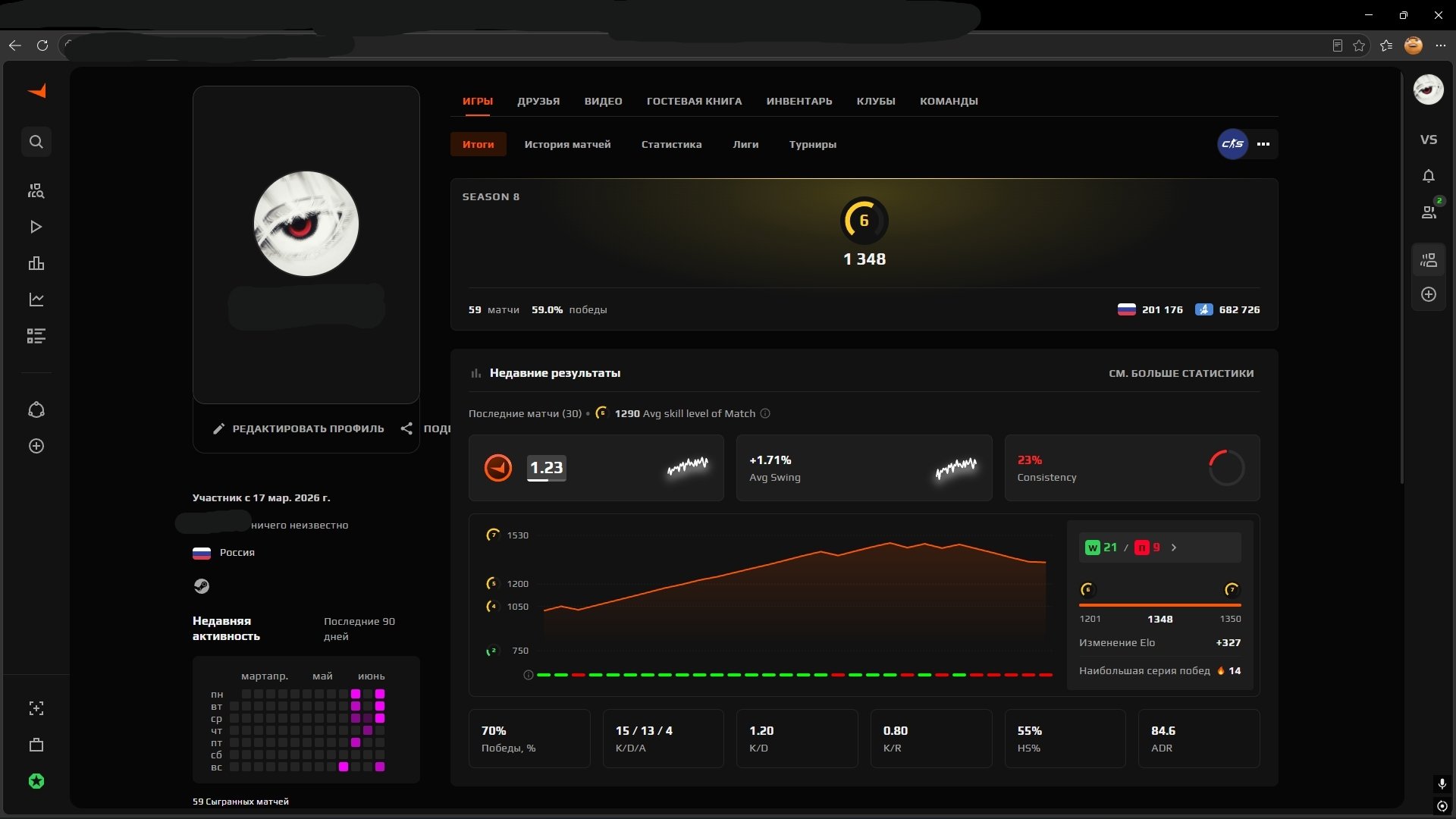Open the search icon in left sidebar
1456x819 pixels.
(x=36, y=142)
